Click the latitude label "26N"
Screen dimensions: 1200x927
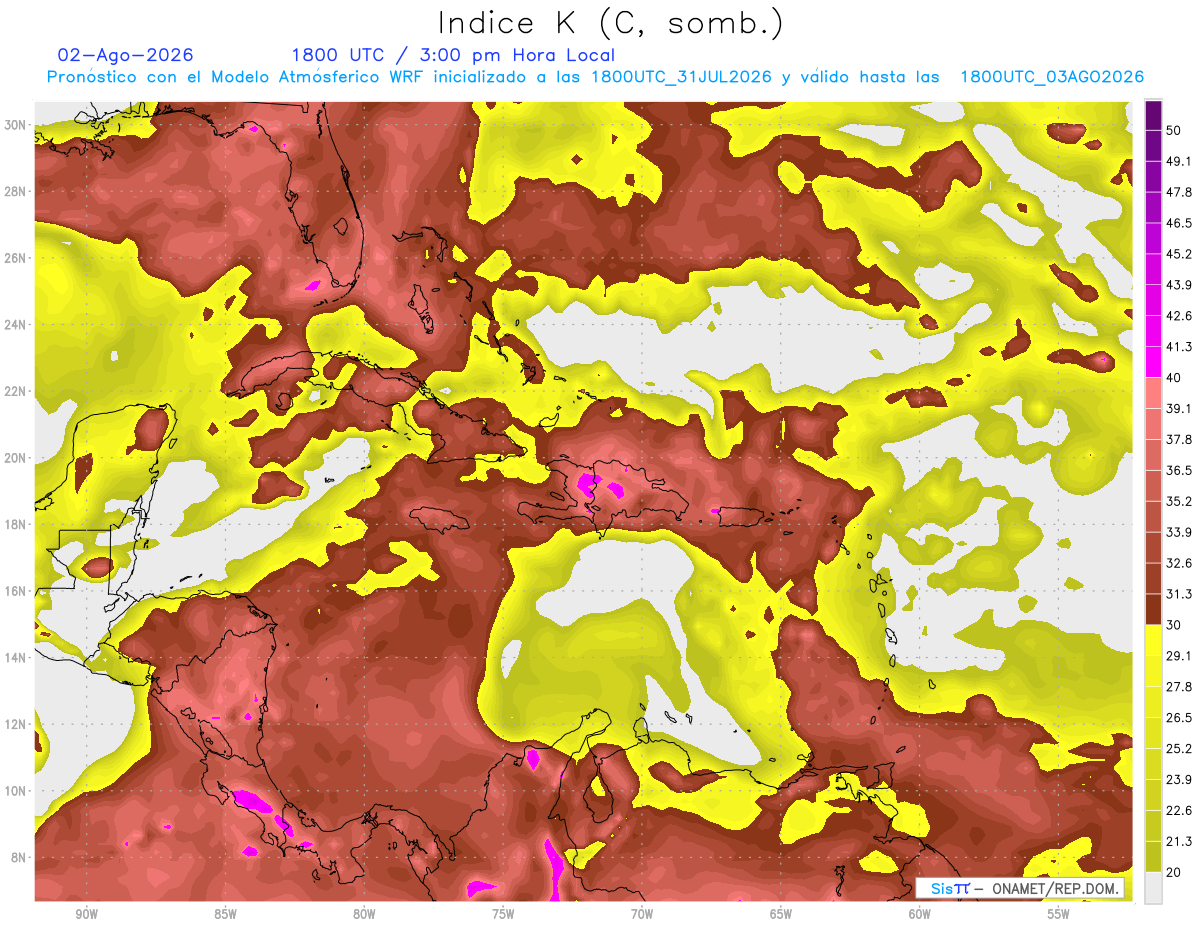coord(14,258)
